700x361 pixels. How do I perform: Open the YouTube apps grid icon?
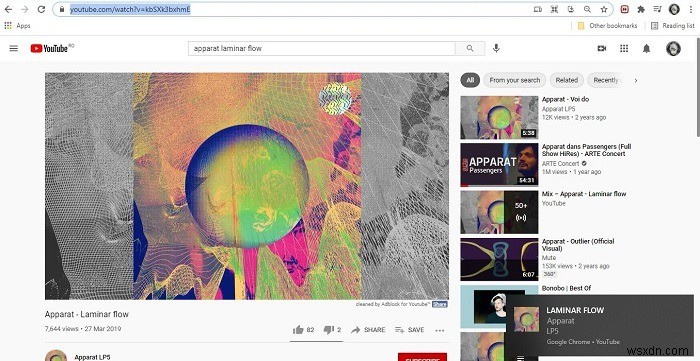(x=624, y=48)
